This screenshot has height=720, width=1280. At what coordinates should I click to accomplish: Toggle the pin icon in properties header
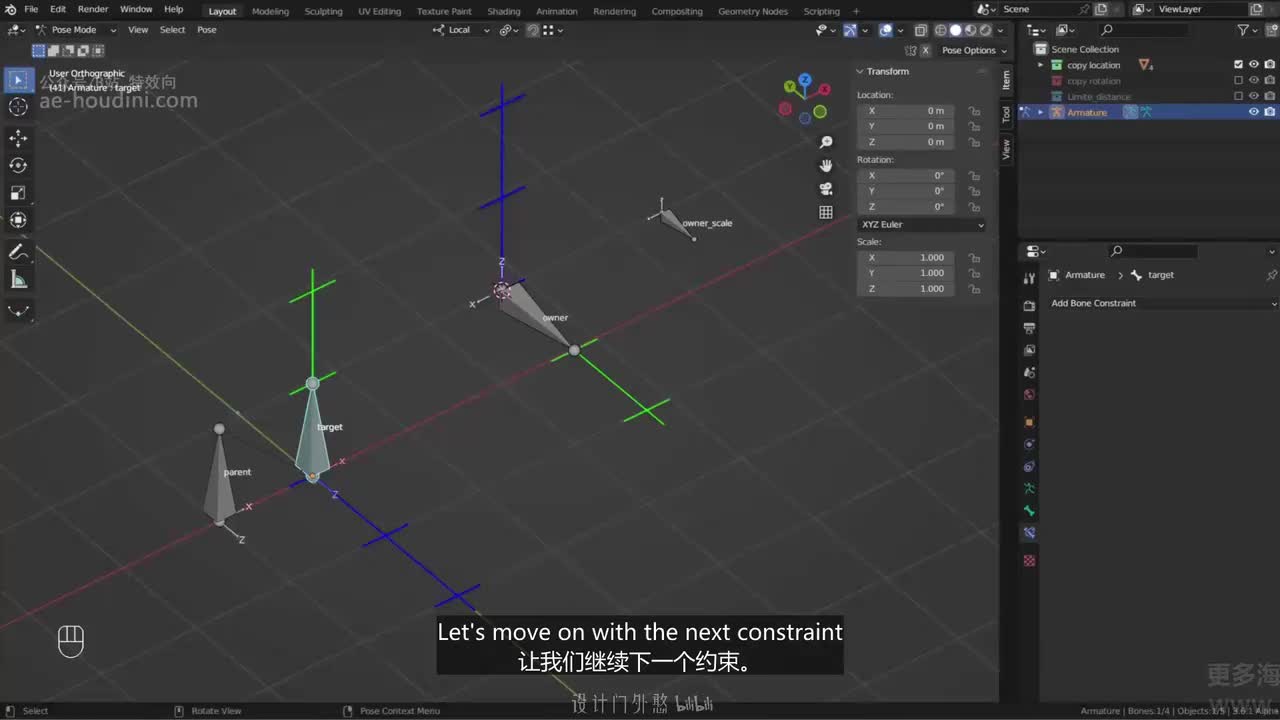pyautogui.click(x=1271, y=275)
